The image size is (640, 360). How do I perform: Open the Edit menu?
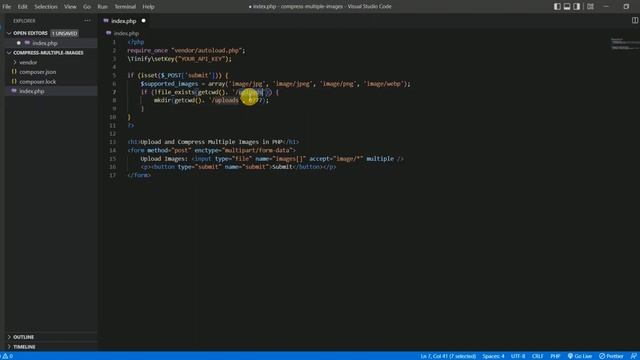point(22,7)
